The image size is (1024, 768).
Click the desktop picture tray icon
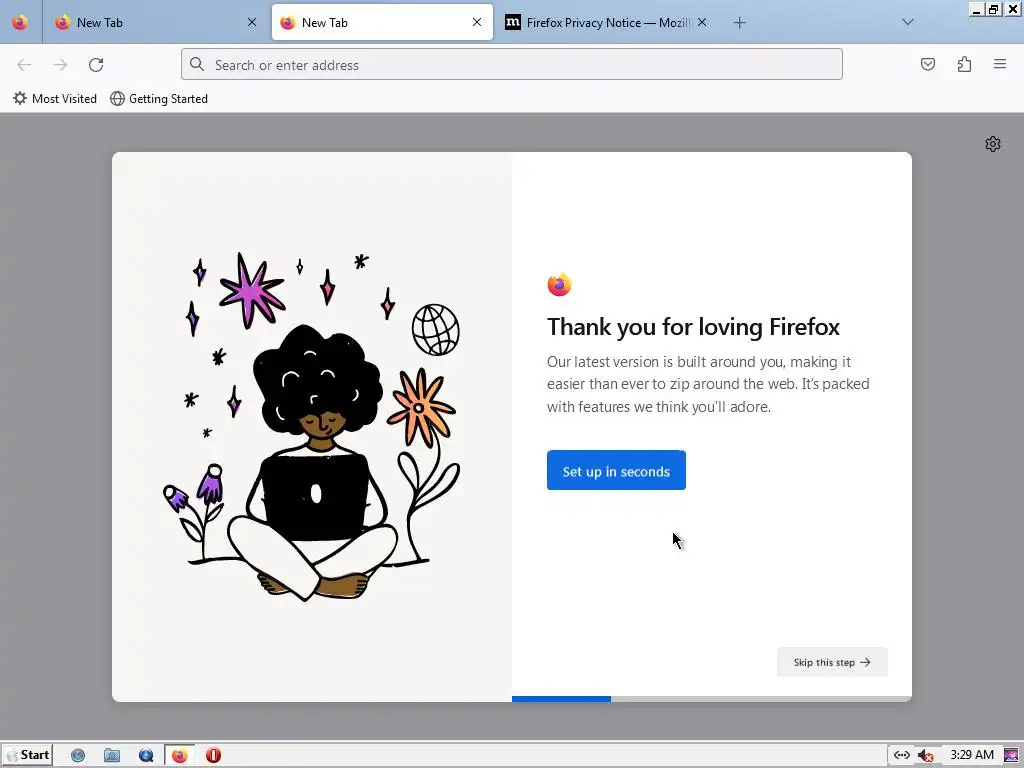pyautogui.click(x=1012, y=755)
